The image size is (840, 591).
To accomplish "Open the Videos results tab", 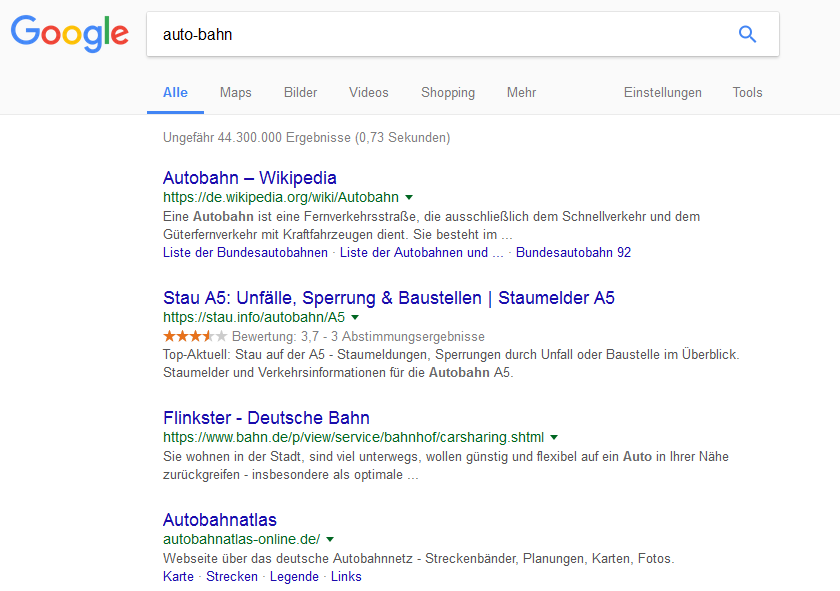I will point(368,92).
